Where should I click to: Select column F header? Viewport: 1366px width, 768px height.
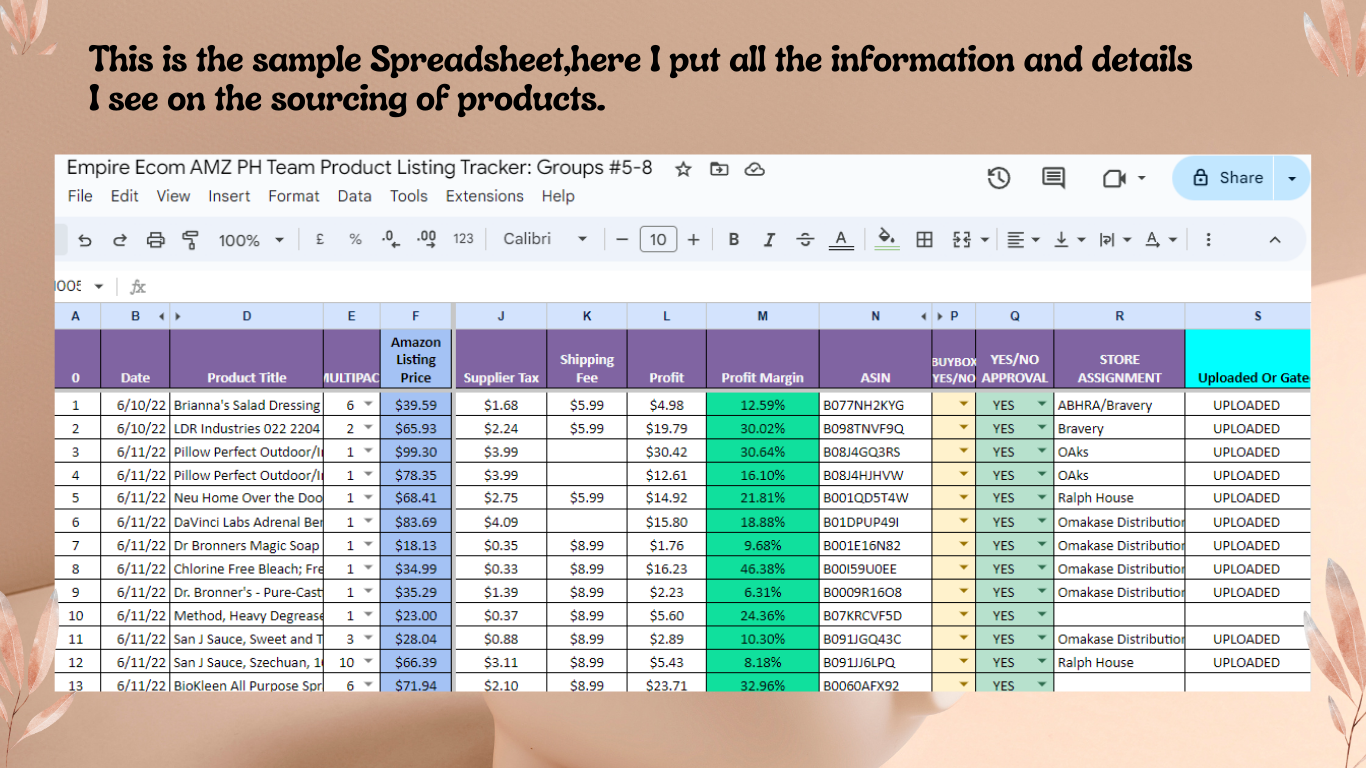[x=416, y=316]
